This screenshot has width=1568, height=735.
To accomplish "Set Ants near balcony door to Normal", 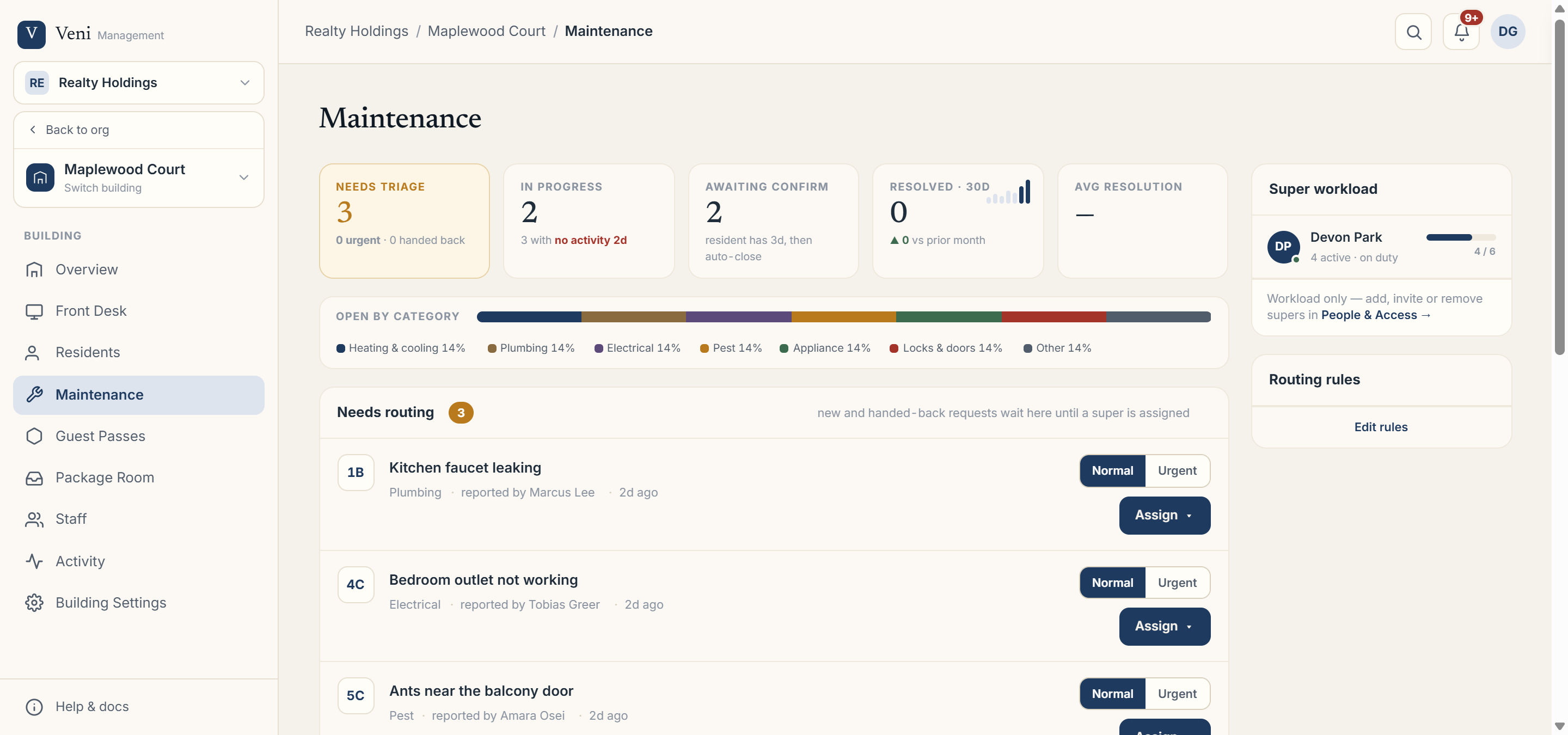I will 1112,694.
